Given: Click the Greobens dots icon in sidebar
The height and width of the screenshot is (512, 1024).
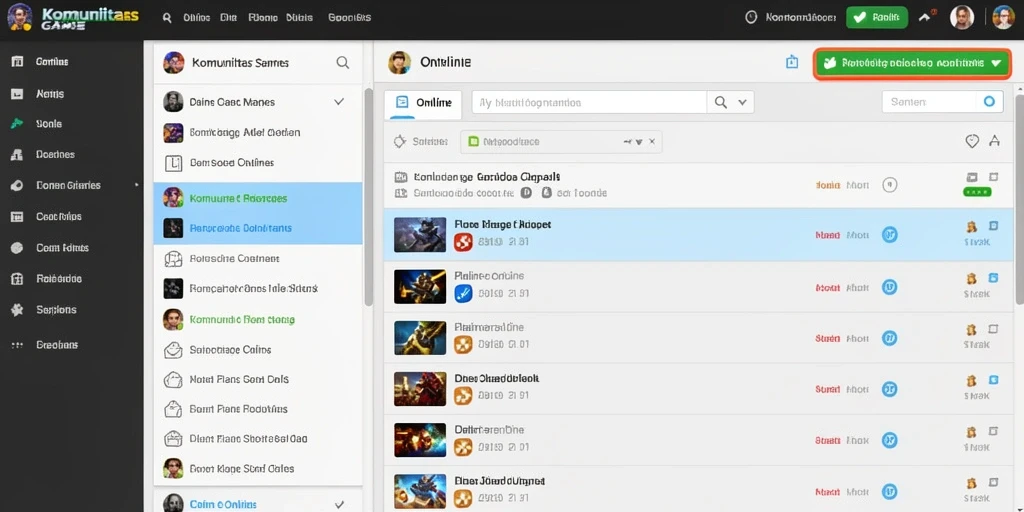Looking at the screenshot, I should pos(18,345).
